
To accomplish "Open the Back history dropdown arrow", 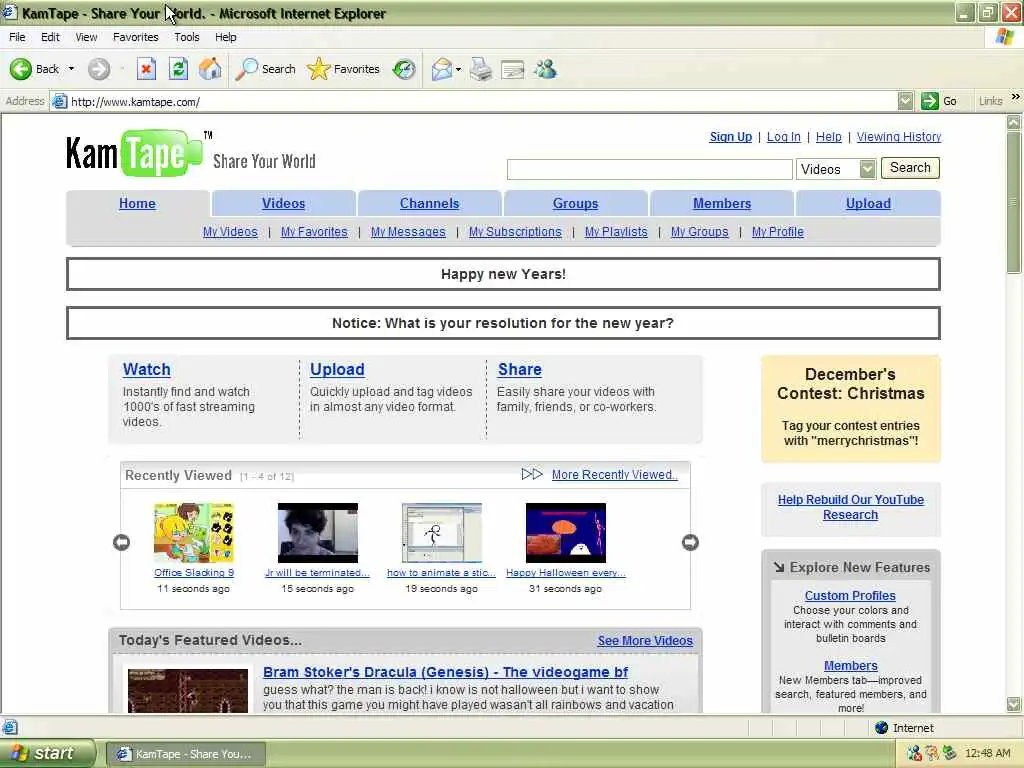I will [x=71, y=69].
